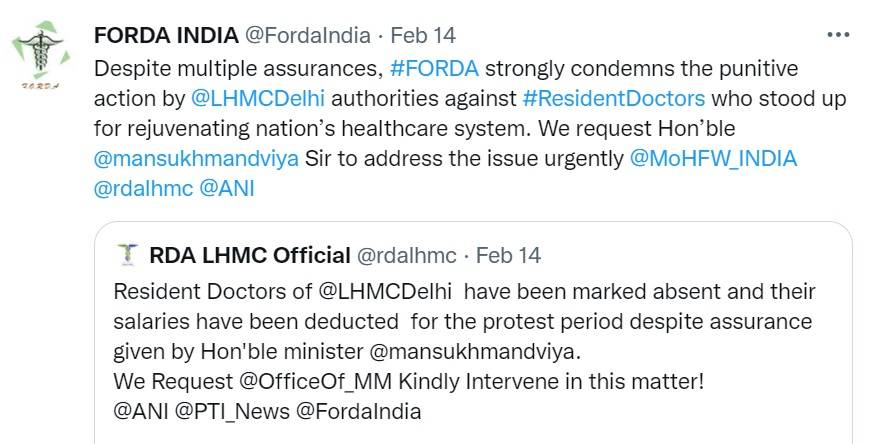Click the Feb 14 timestamp of main tweet
Screen dimensions: 870x444
click(422, 35)
